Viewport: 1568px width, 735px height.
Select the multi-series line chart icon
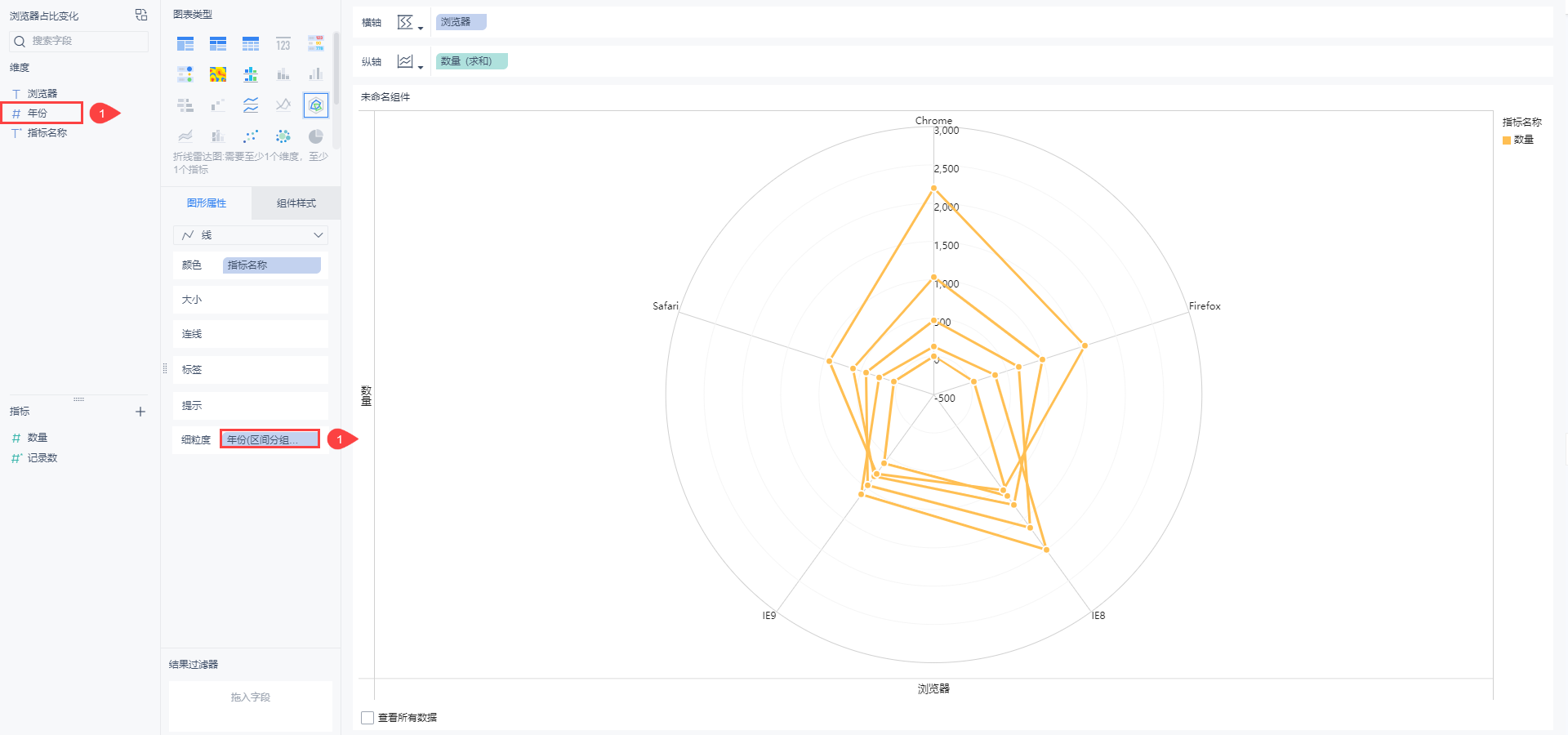point(251,105)
